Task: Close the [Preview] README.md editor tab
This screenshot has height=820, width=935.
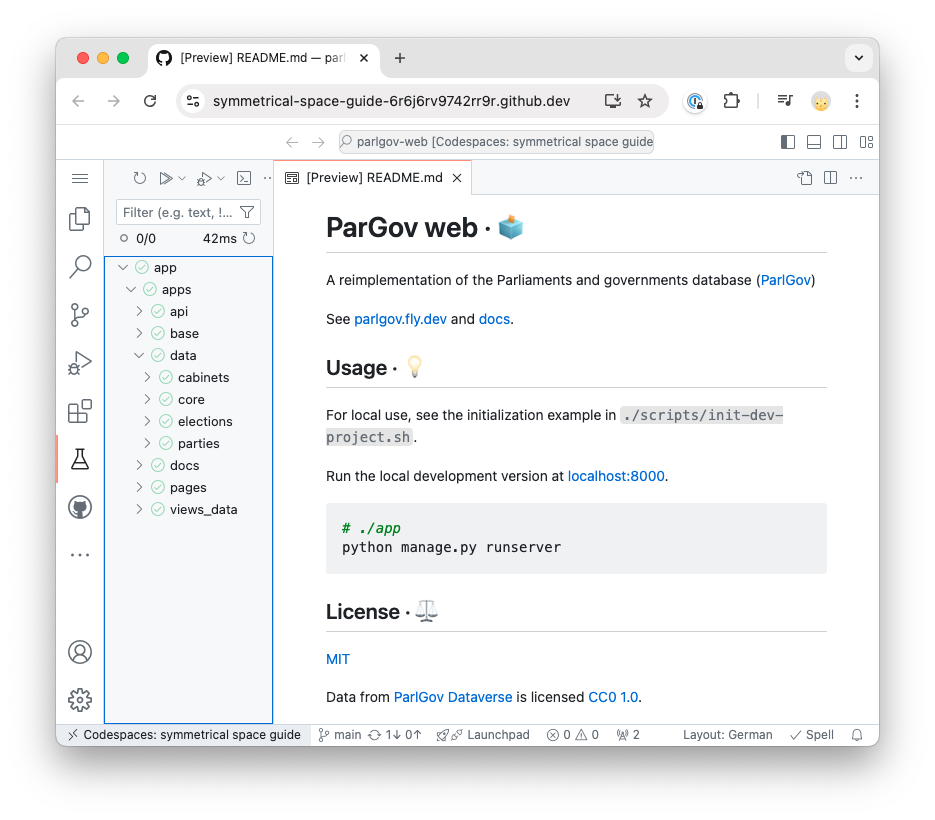Action: tap(457, 178)
